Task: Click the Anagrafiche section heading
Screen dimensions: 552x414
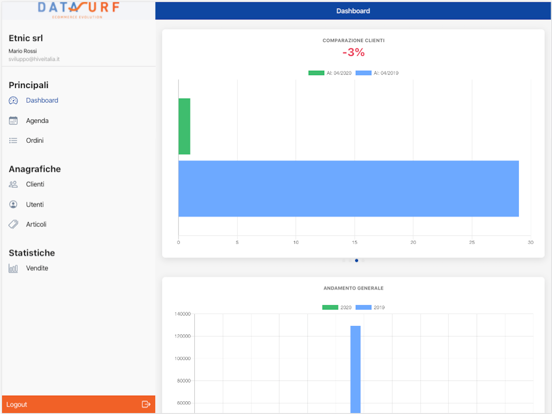Action: pyautogui.click(x=34, y=169)
